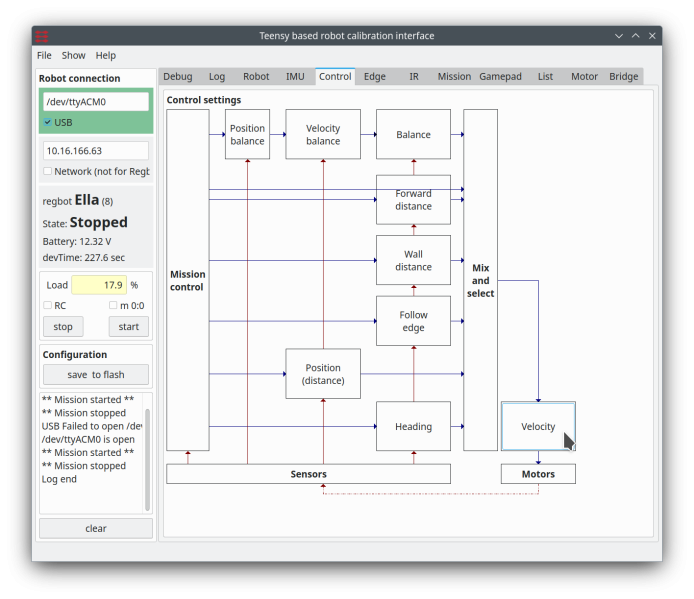Image resolution: width=694 pixels, height=599 pixels.
Task: Open the Position (distance) controller block
Action: 323,374
